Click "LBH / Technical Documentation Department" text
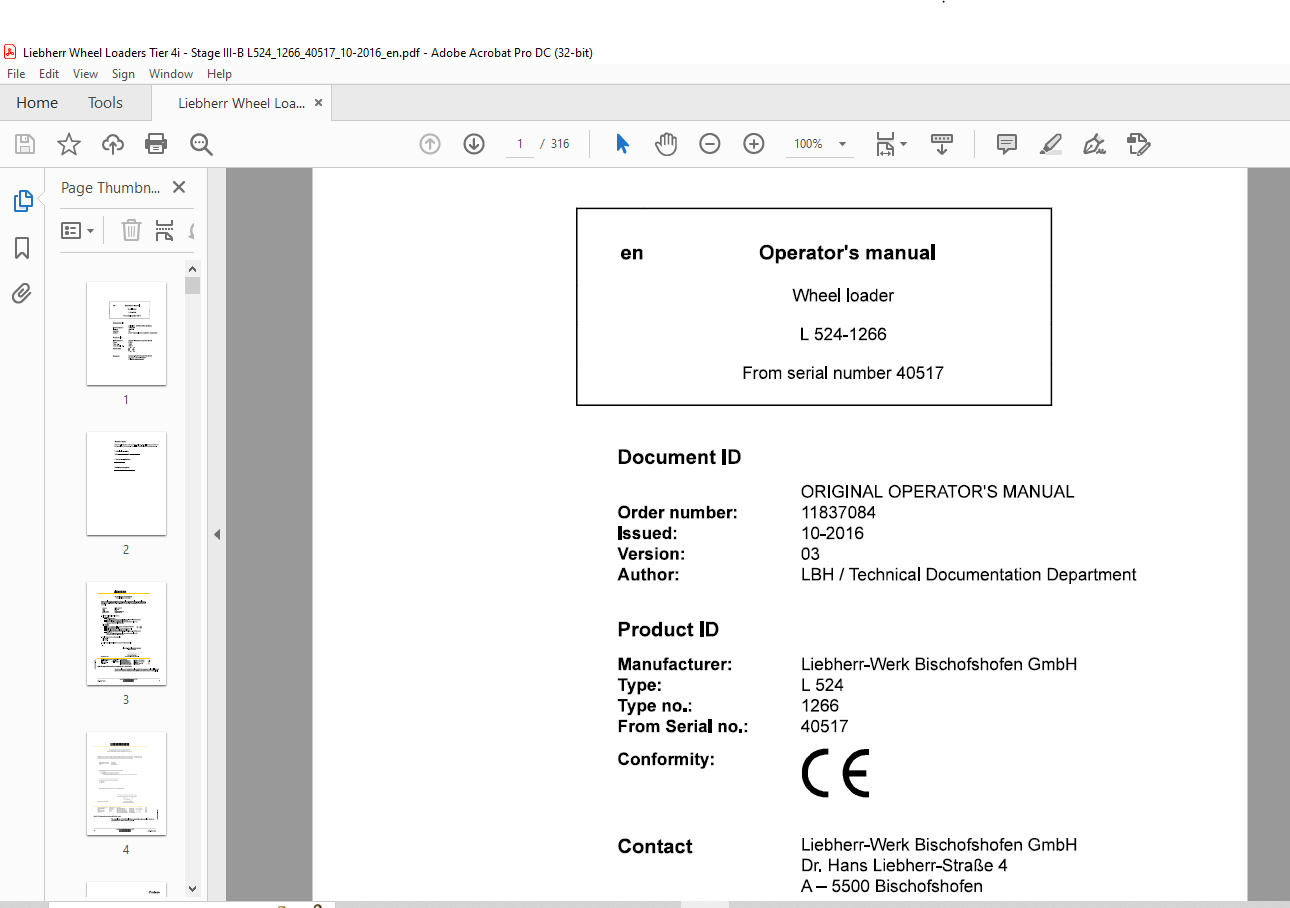 (968, 575)
